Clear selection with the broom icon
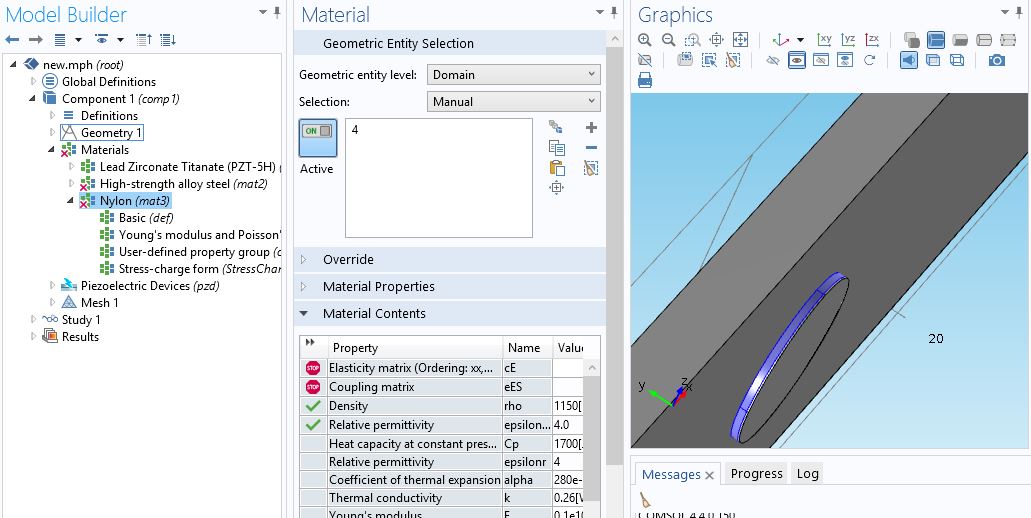1031x518 pixels. pyautogui.click(x=591, y=167)
